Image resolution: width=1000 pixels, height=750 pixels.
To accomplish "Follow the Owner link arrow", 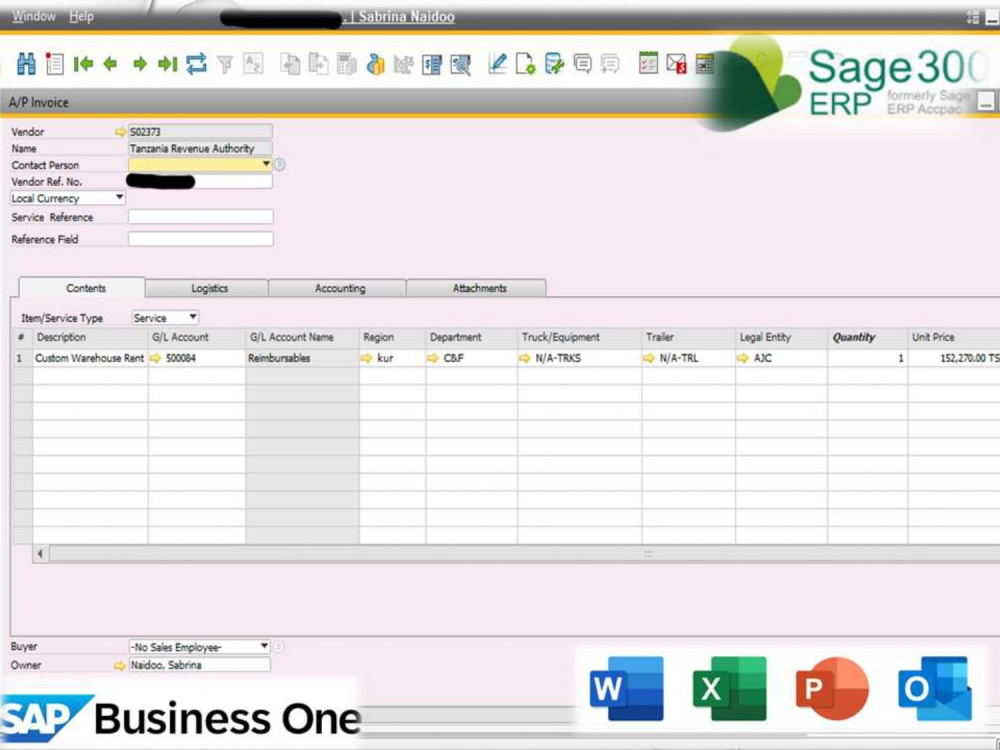I will click(x=120, y=665).
